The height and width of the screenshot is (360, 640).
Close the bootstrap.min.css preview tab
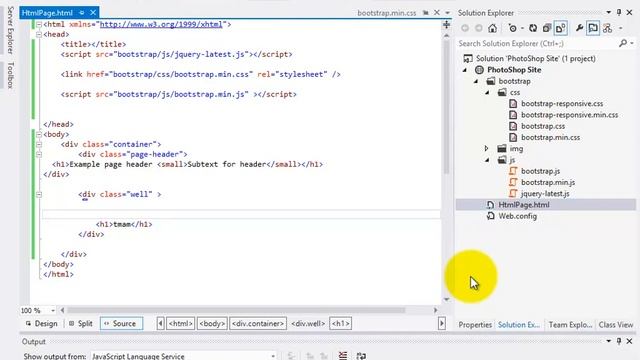(x=437, y=13)
